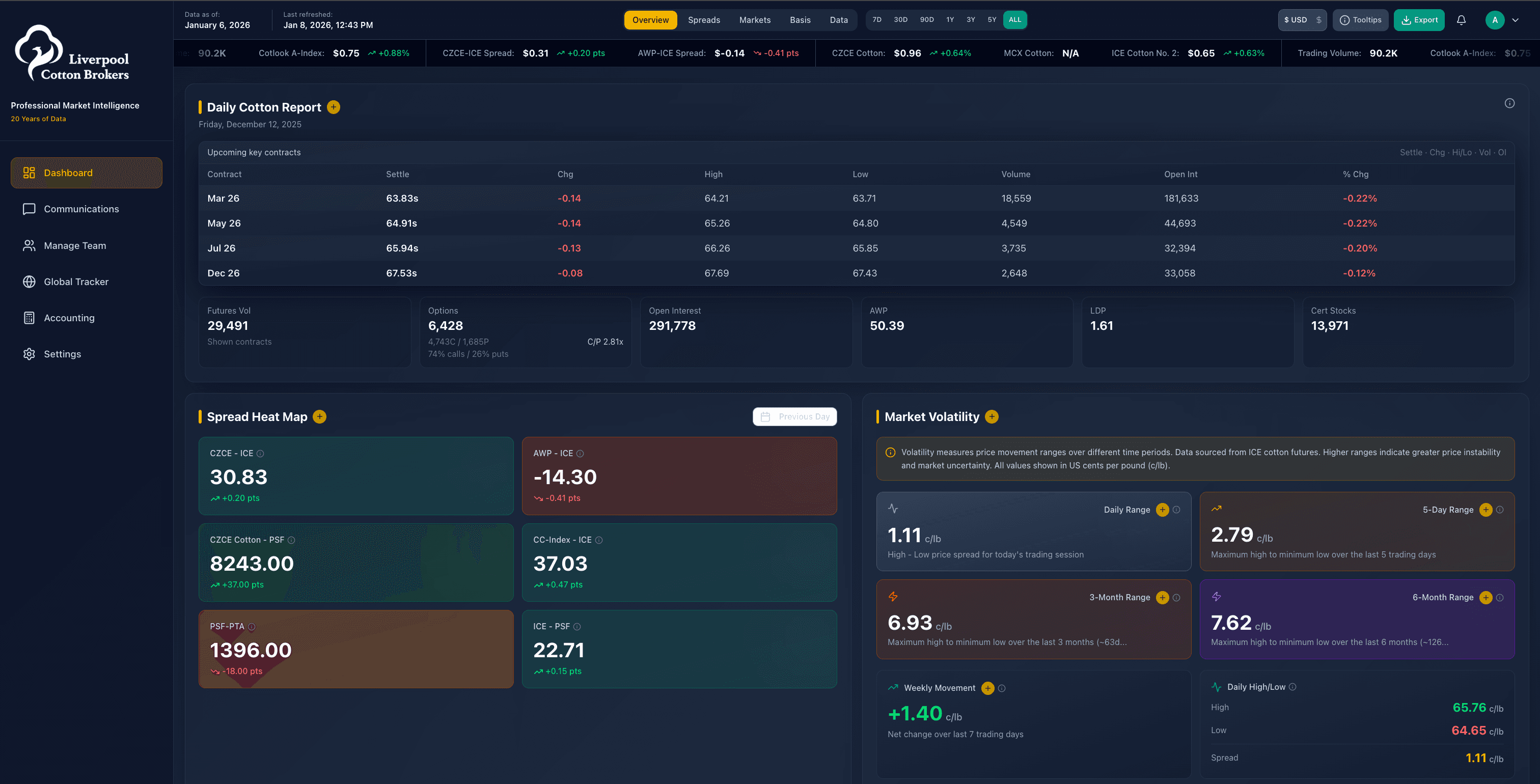Click plus icon on 5-Day Range card
This screenshot has width=1540, height=784.
coord(1486,510)
